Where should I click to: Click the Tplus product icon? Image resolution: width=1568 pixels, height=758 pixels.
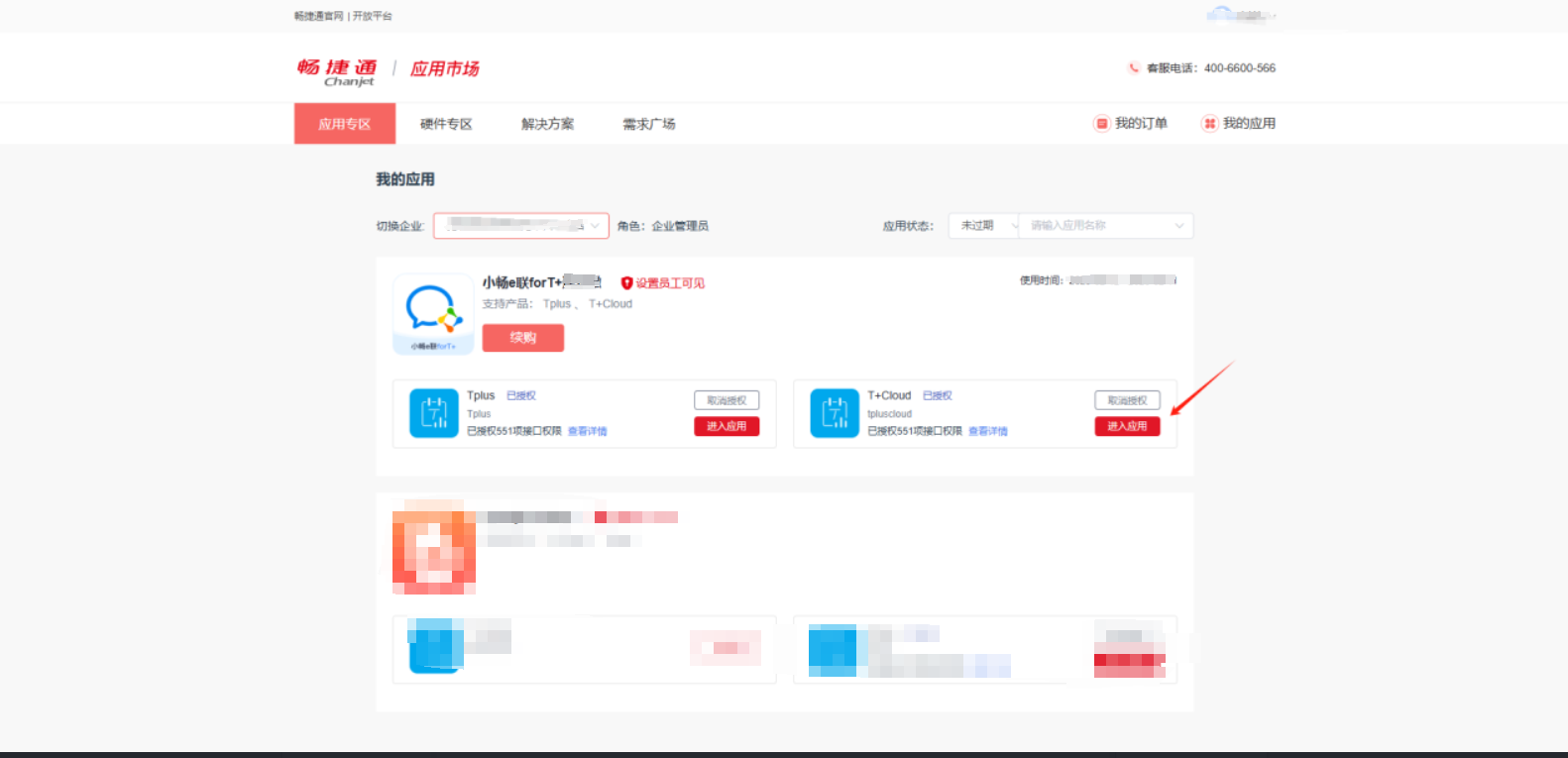click(434, 413)
